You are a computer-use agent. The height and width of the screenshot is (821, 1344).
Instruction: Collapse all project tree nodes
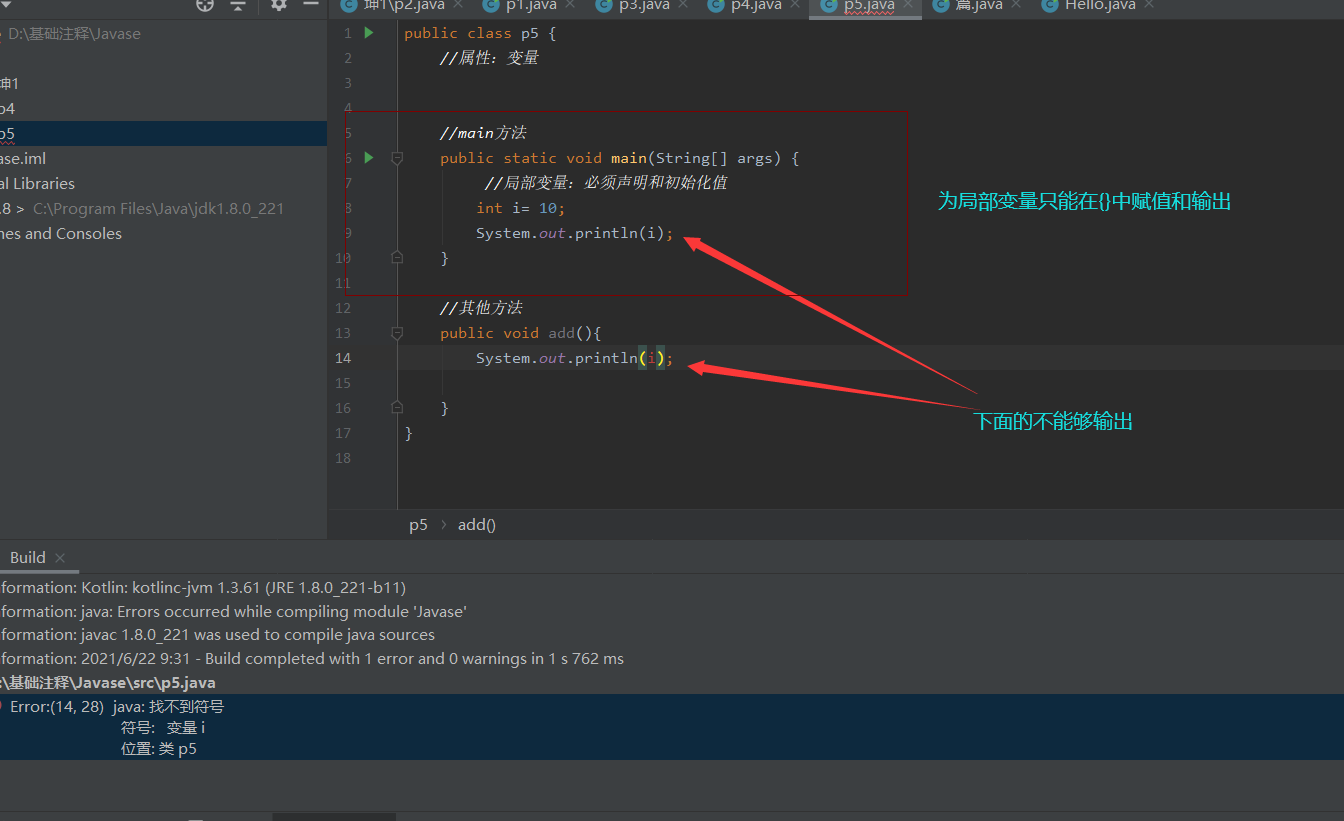(x=238, y=5)
